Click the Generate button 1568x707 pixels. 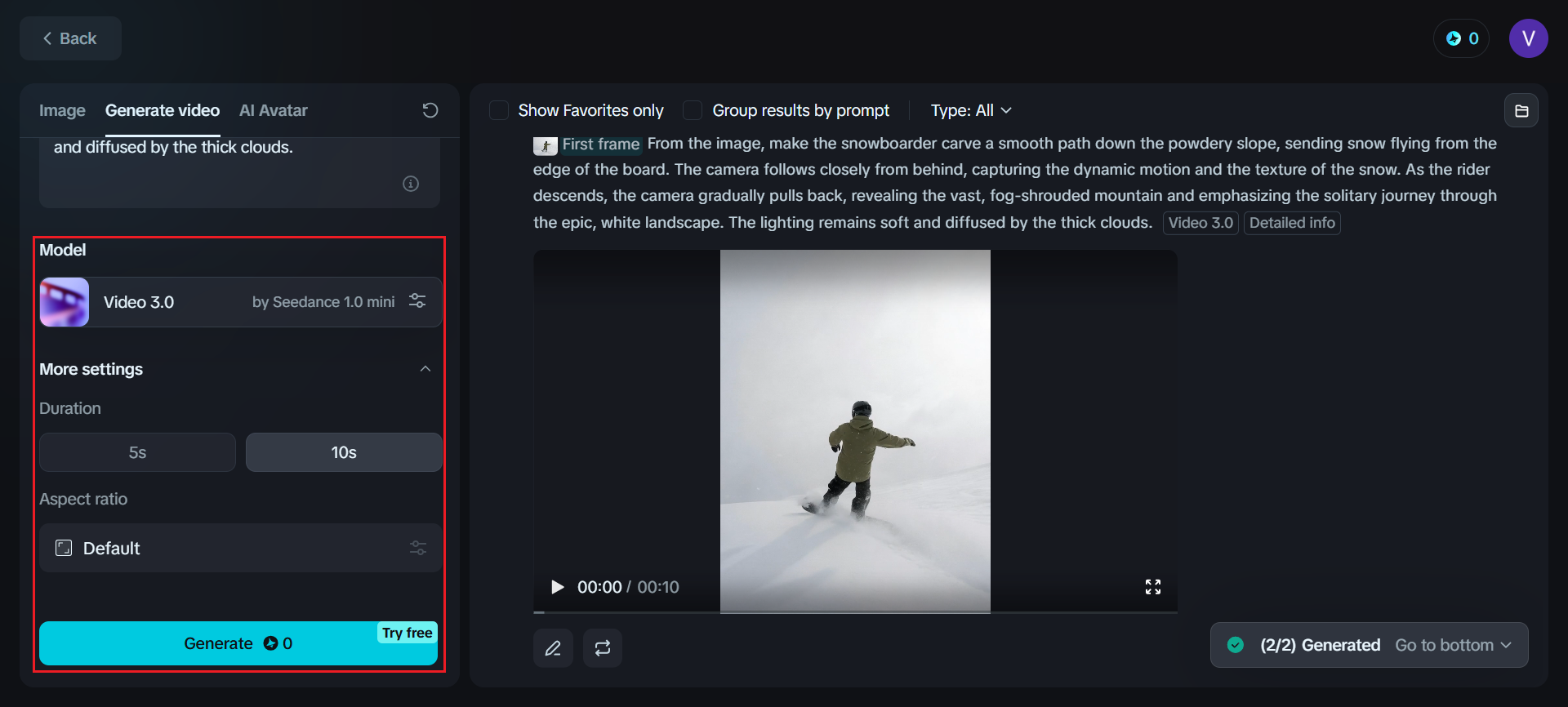[238, 643]
